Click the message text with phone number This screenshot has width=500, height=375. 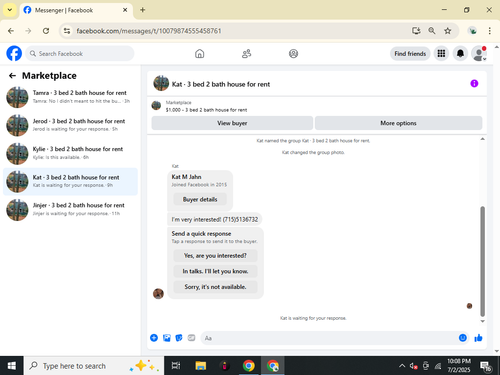215,219
